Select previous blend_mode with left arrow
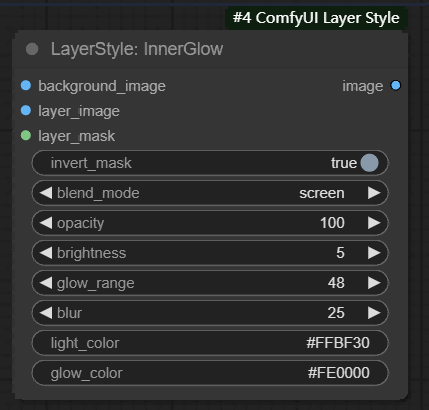The width and height of the screenshot is (429, 410). pyautogui.click(x=46, y=193)
